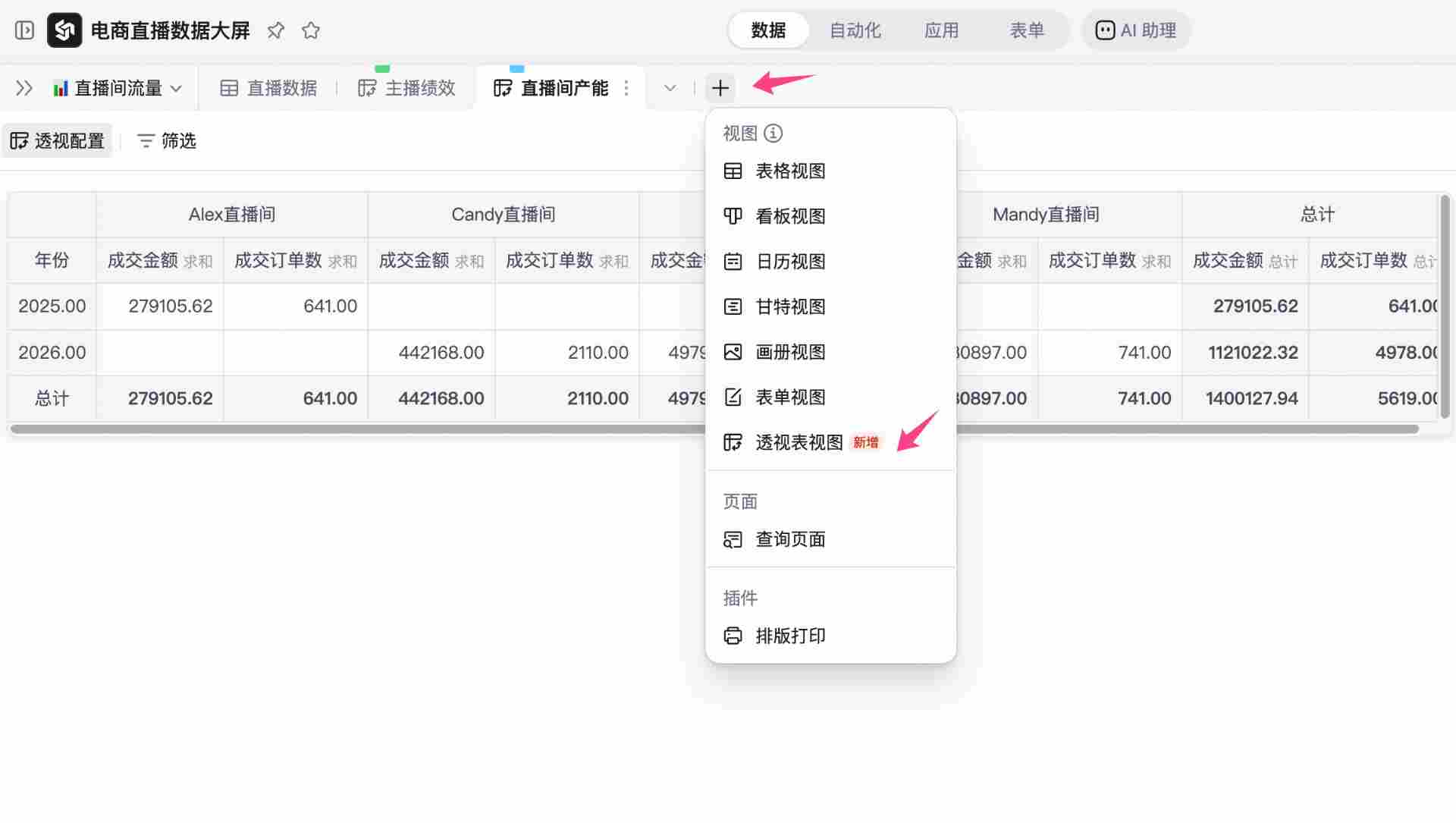Open the 排版打印 print plugin
The height and width of the screenshot is (823, 1456).
(x=790, y=636)
